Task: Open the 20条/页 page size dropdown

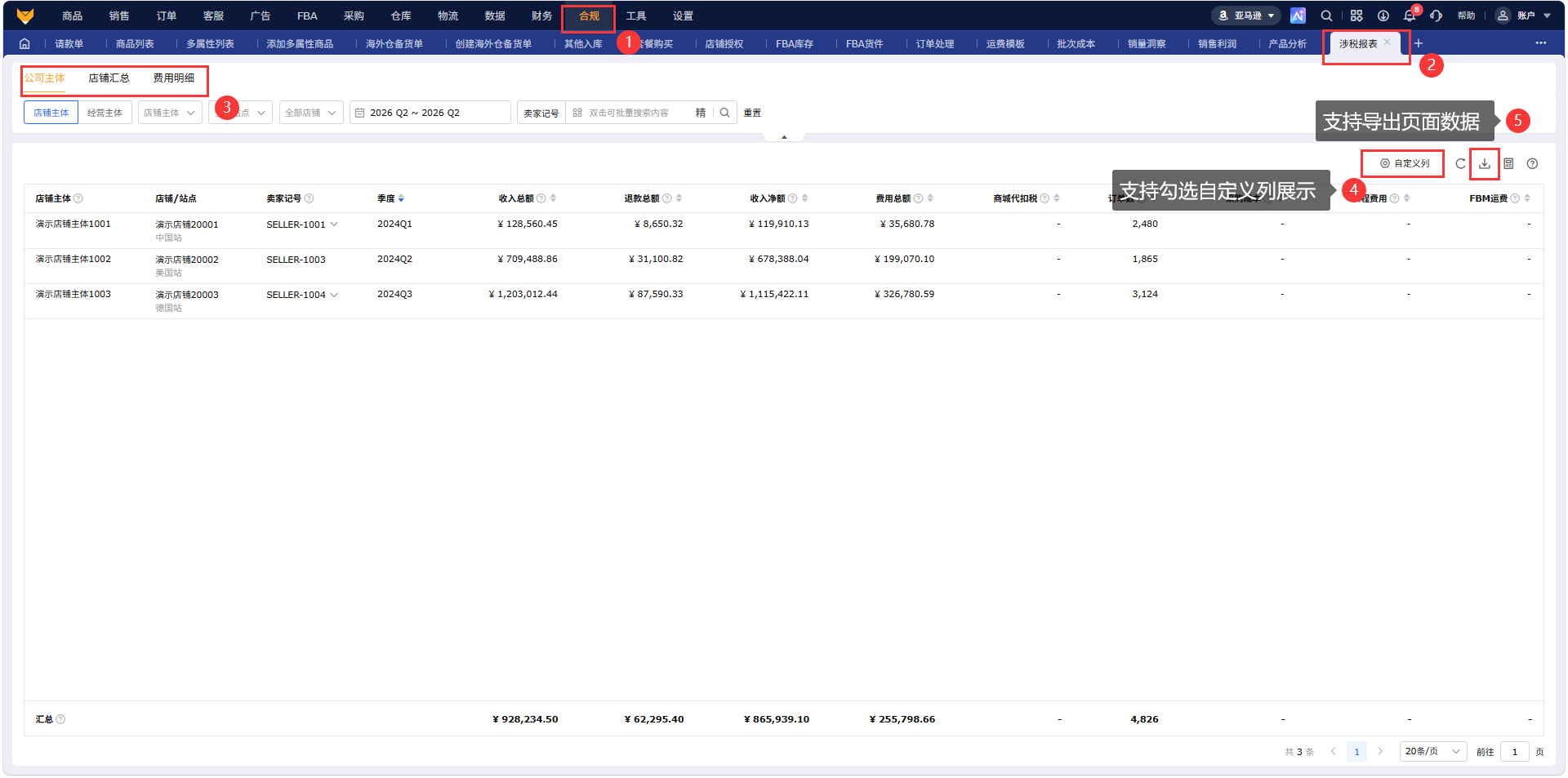Action: [x=1433, y=751]
